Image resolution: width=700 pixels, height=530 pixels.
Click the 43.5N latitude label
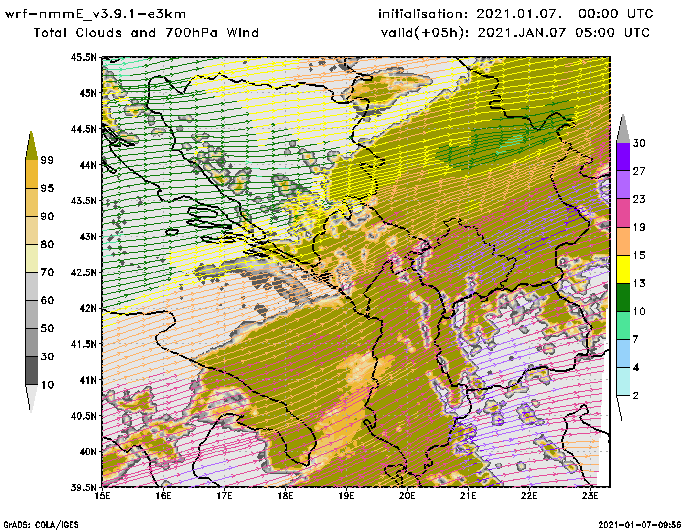[x=83, y=200]
